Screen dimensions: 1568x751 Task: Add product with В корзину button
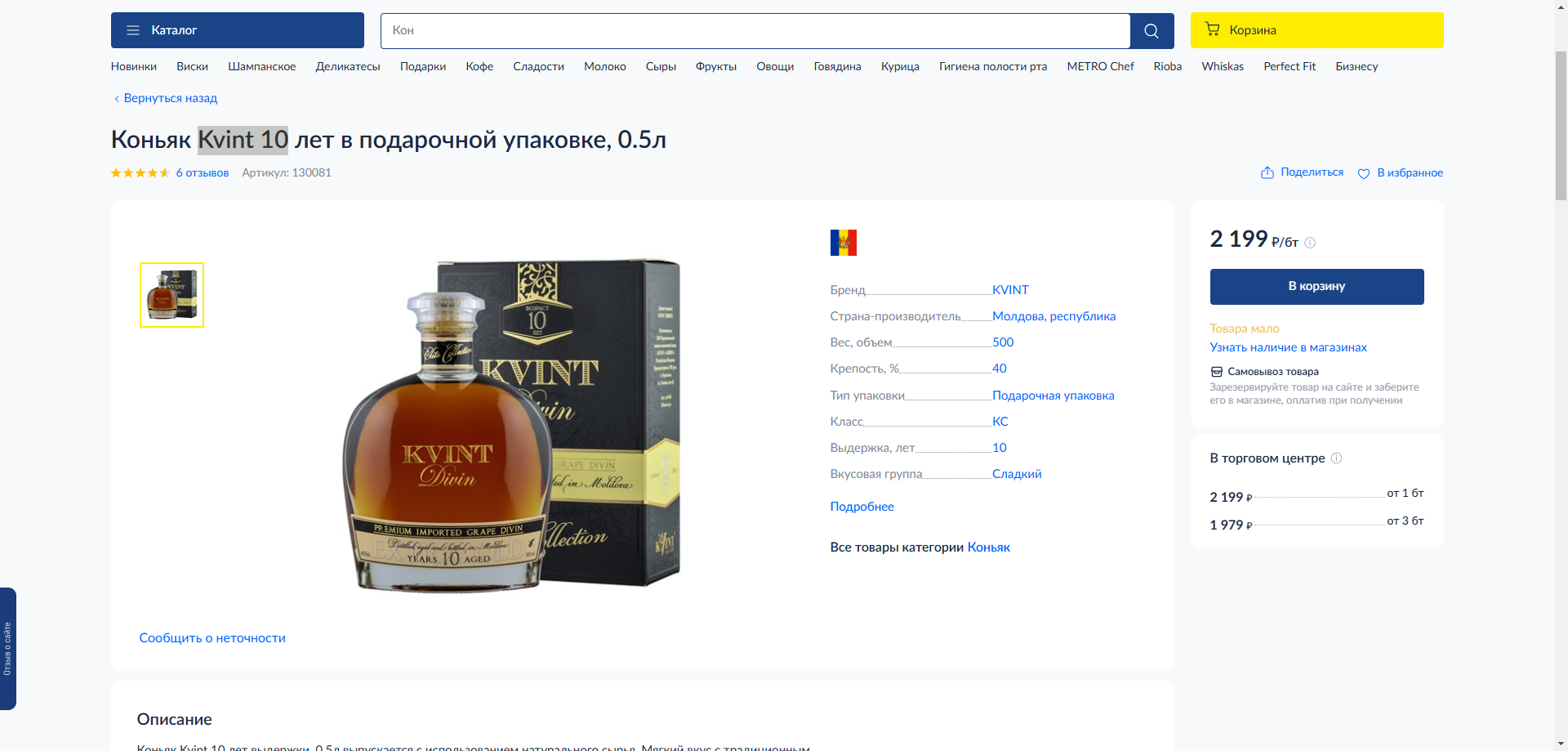click(x=1317, y=287)
